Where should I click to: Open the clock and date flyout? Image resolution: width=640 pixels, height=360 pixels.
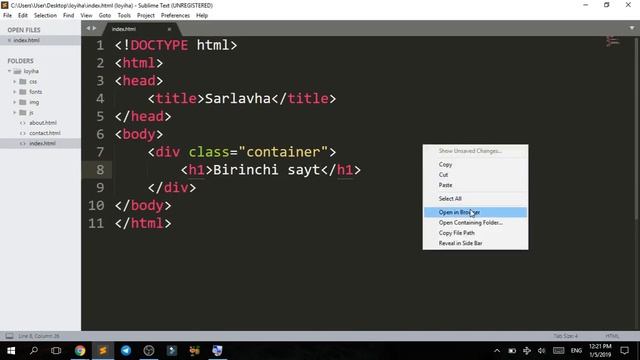(600, 351)
